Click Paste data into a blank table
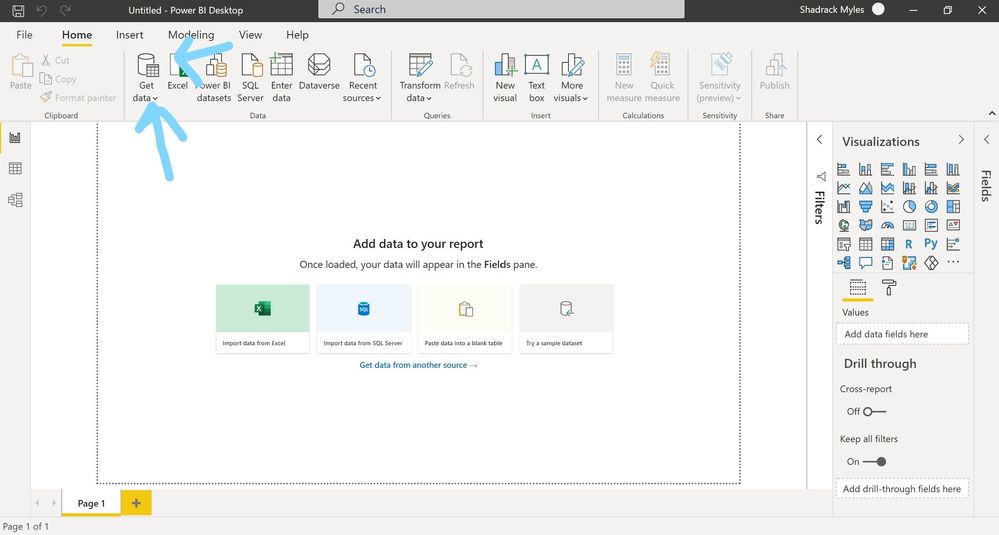 pos(464,318)
